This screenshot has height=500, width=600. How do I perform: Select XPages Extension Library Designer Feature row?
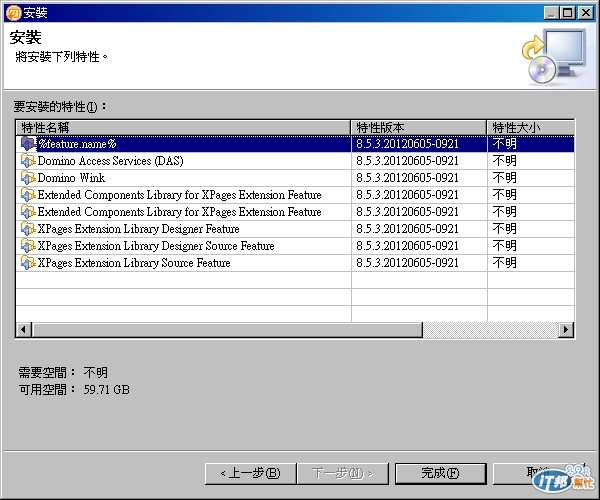295,229
